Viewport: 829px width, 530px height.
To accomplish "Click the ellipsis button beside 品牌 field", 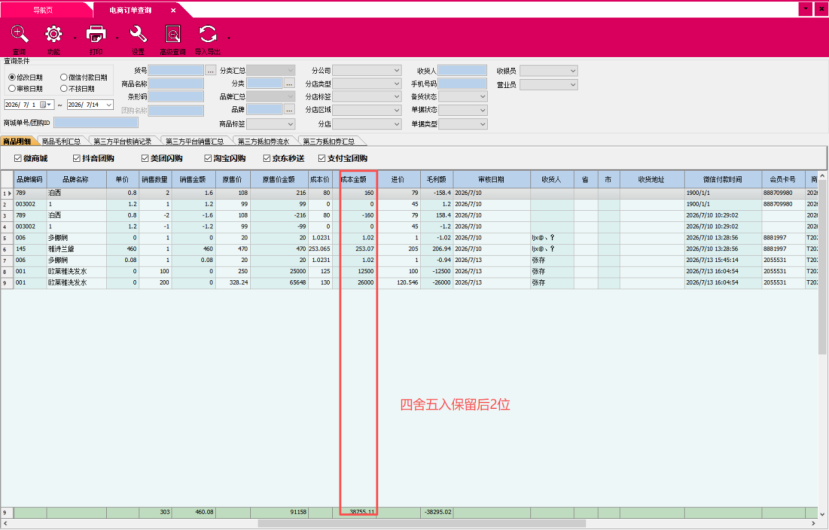I will pos(289,109).
